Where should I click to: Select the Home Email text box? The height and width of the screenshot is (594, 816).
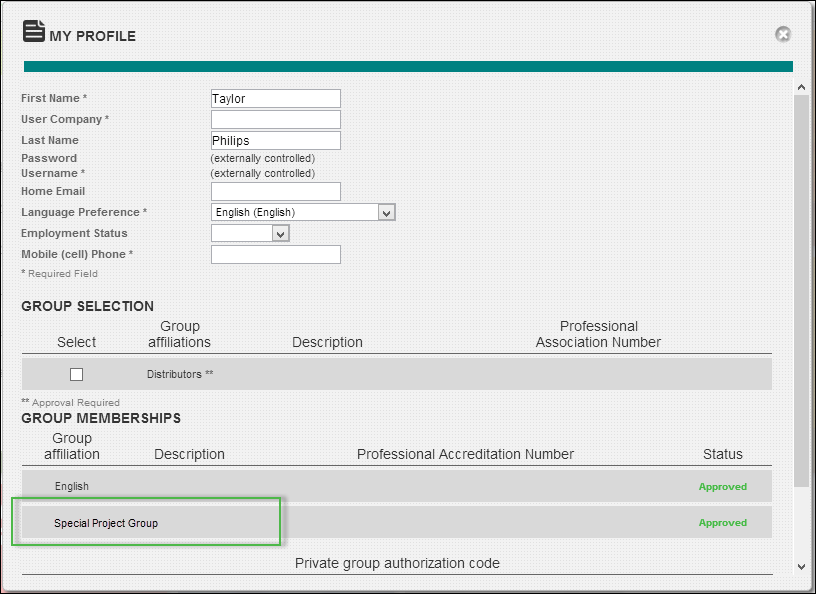coord(275,191)
